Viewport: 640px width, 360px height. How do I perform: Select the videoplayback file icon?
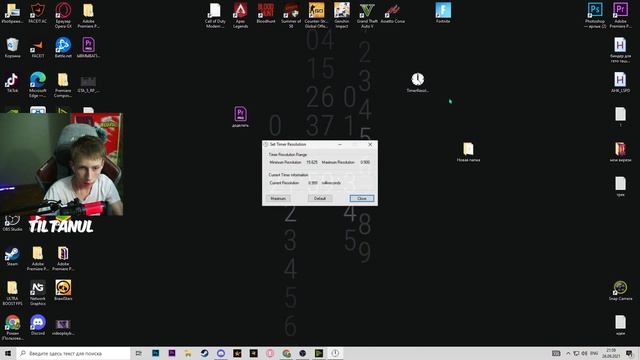63,327
